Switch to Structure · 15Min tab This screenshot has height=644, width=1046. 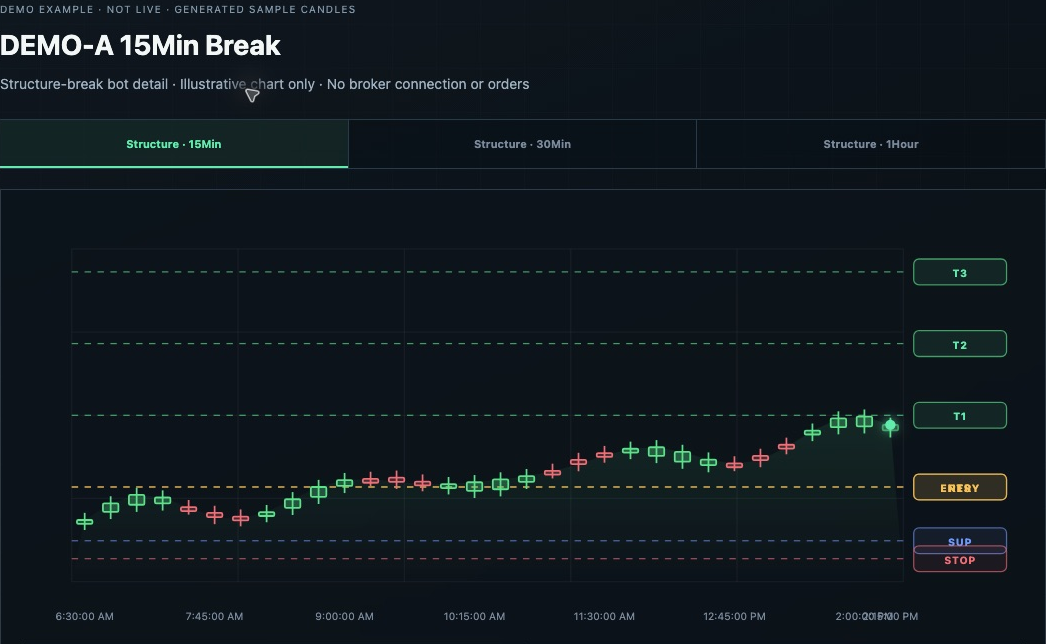173,144
